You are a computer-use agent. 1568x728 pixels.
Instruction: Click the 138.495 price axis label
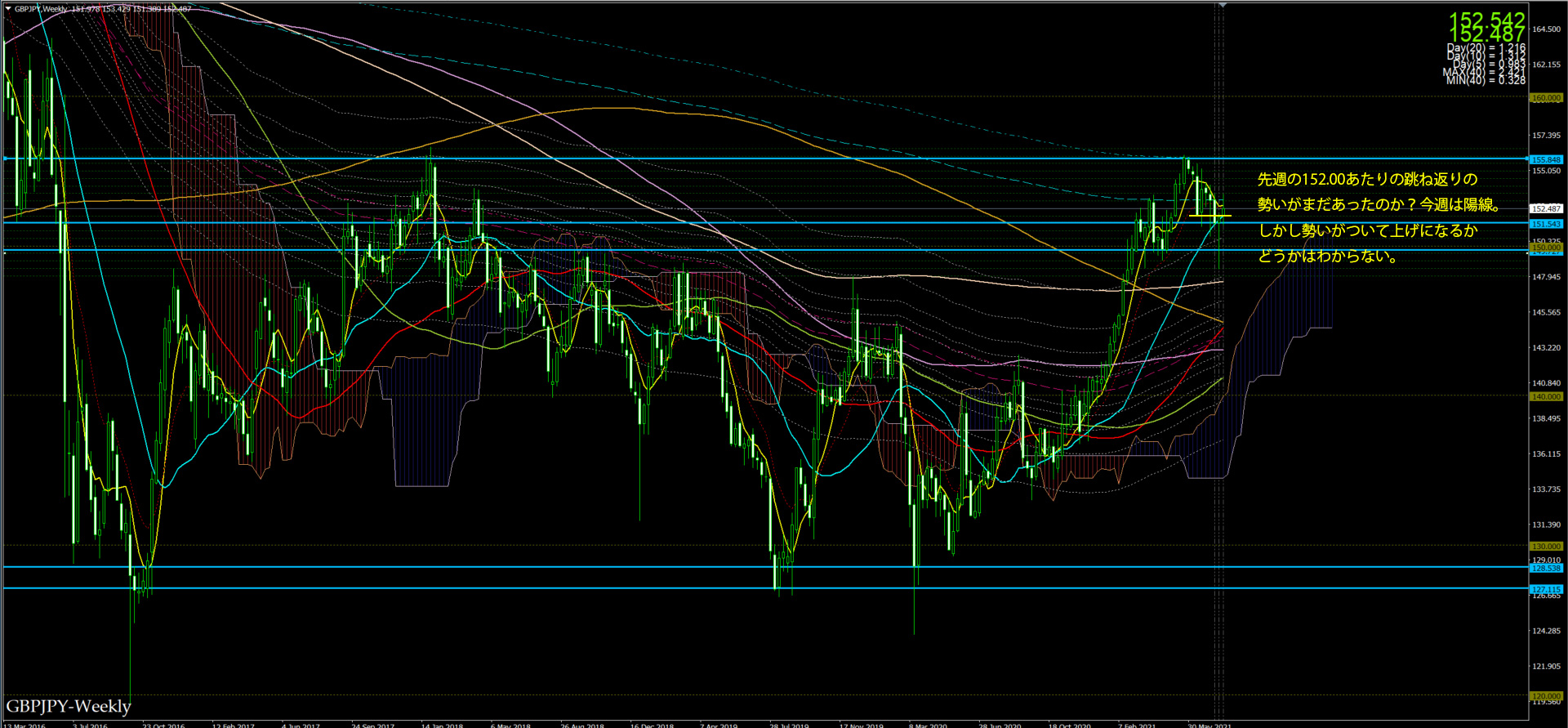(x=1546, y=418)
